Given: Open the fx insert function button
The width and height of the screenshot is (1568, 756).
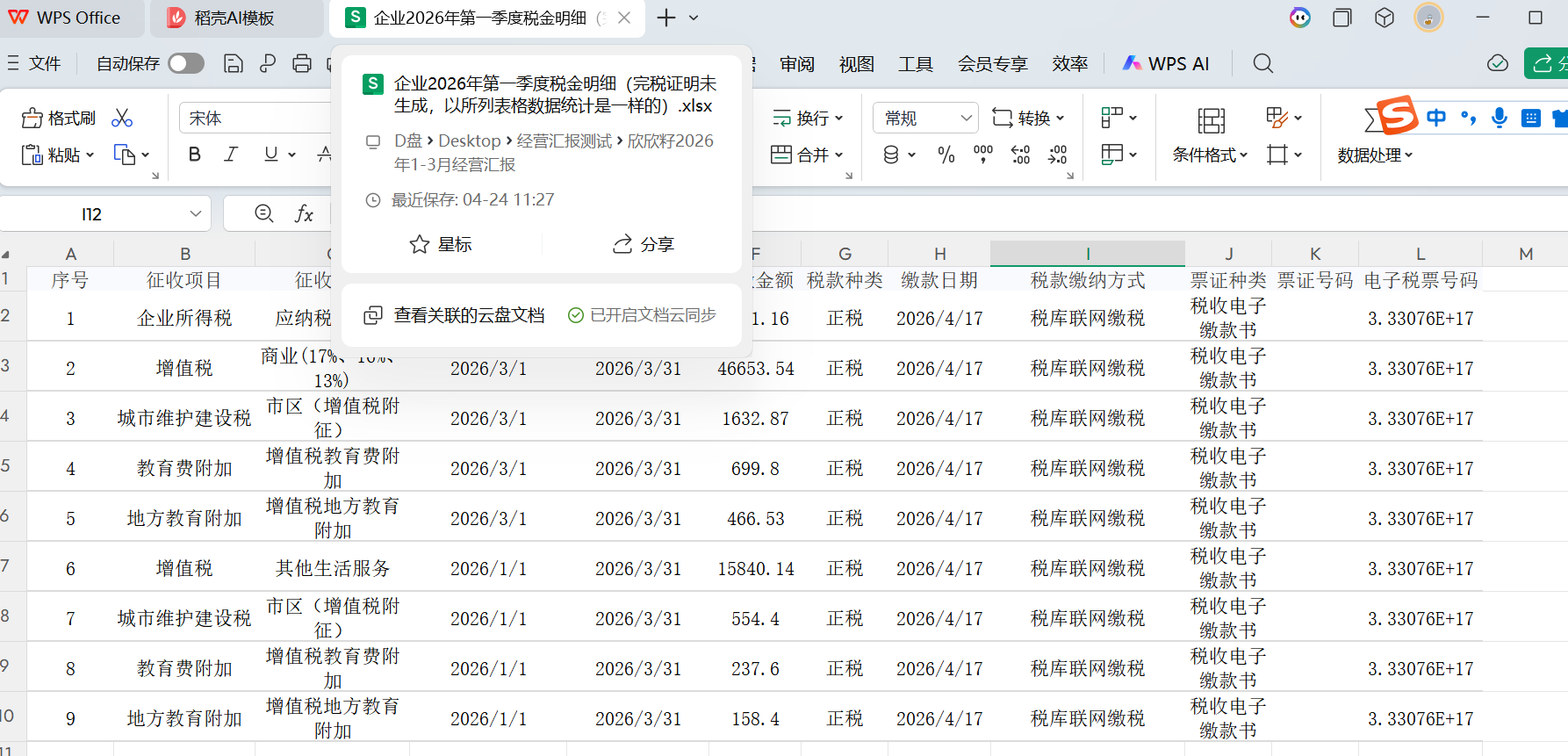Looking at the screenshot, I should (x=304, y=213).
